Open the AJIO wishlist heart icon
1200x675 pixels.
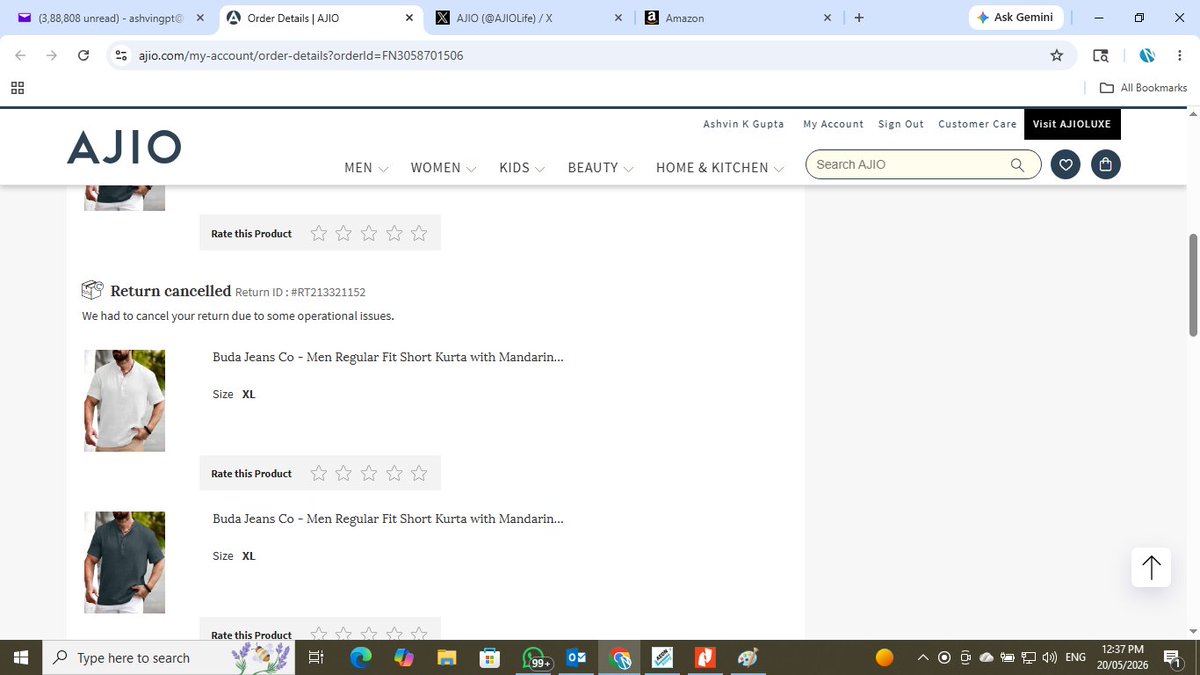coord(1067,165)
